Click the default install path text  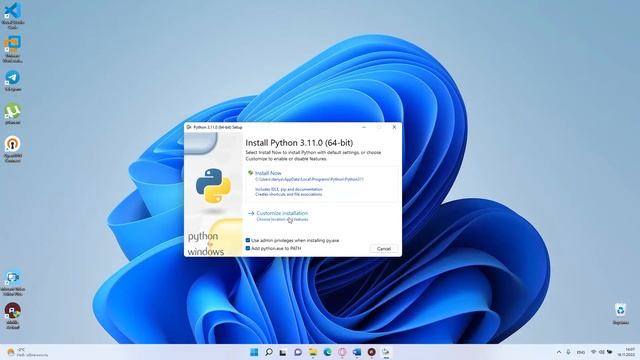click(x=309, y=179)
